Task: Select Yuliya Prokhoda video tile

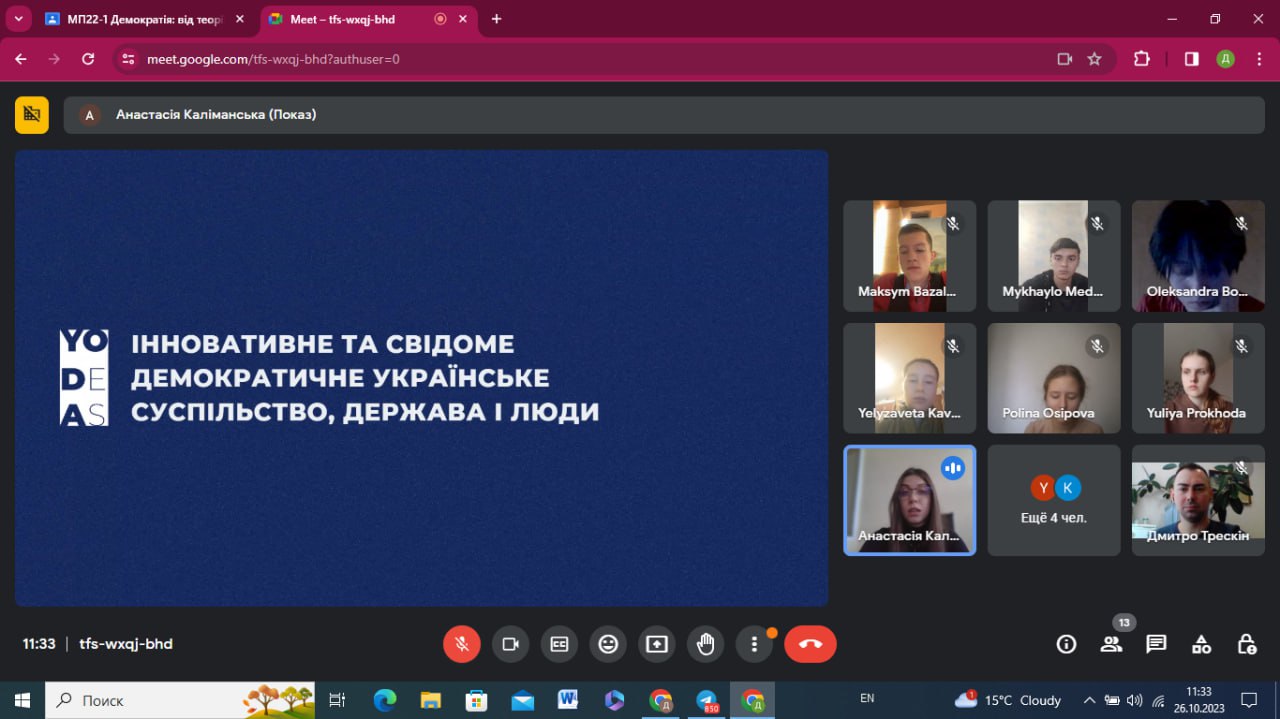Action: click(1198, 378)
